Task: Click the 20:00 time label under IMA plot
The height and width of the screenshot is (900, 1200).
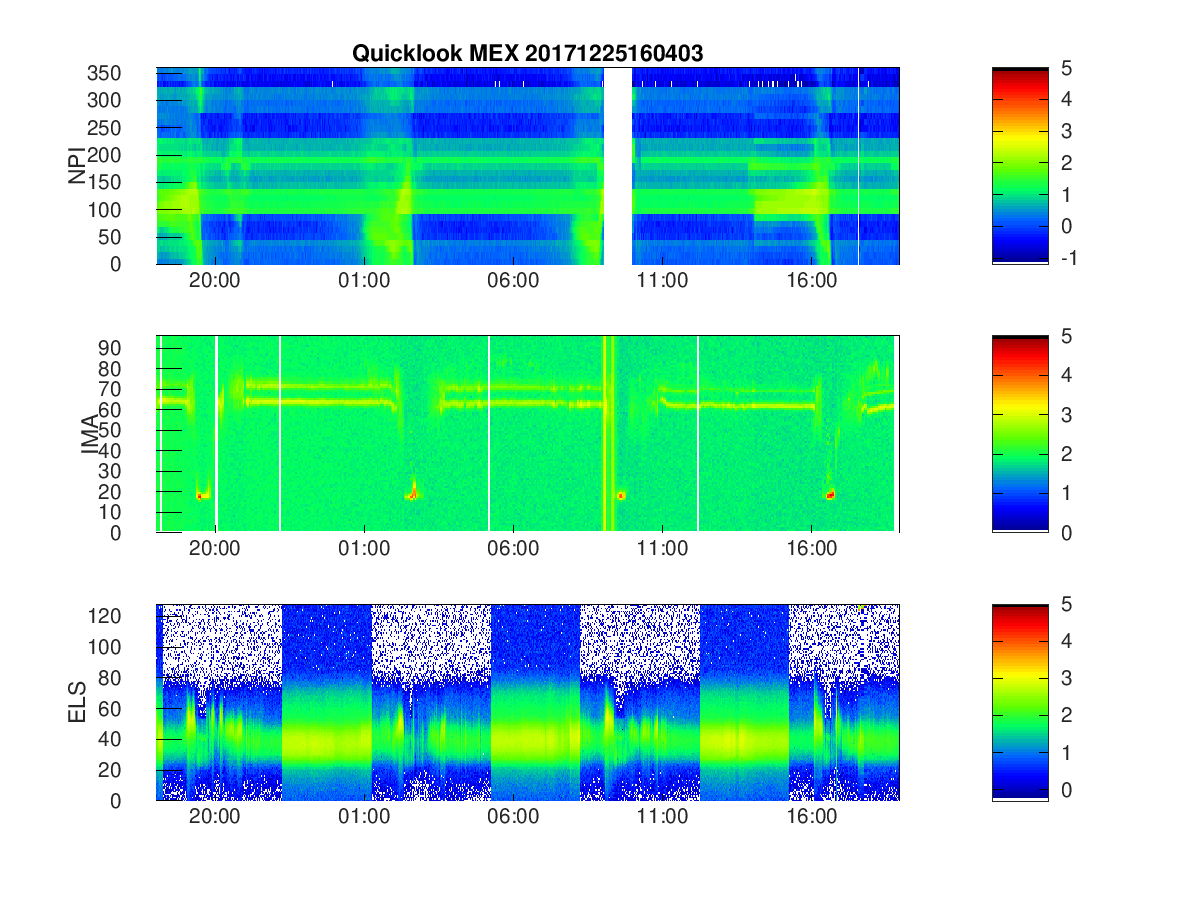Action: coord(215,549)
